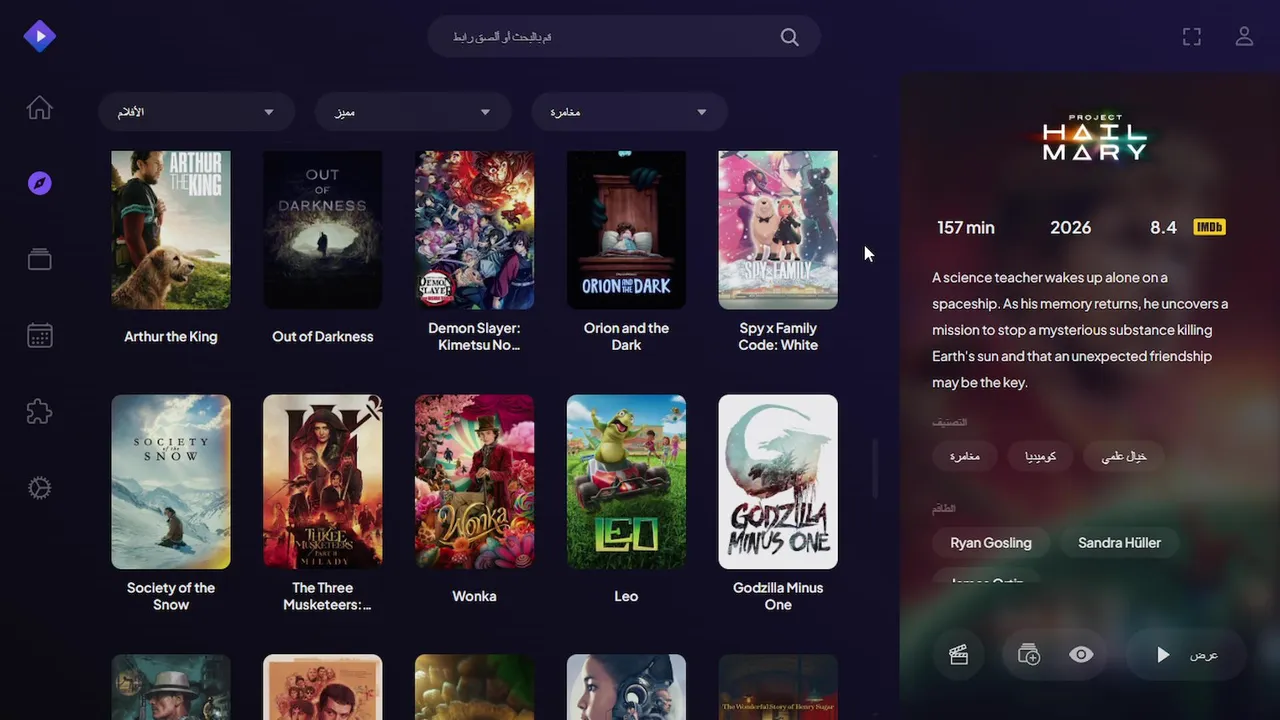The image size is (1280, 720).
Task: Open the Godzilla Minus One poster
Action: [x=778, y=482]
